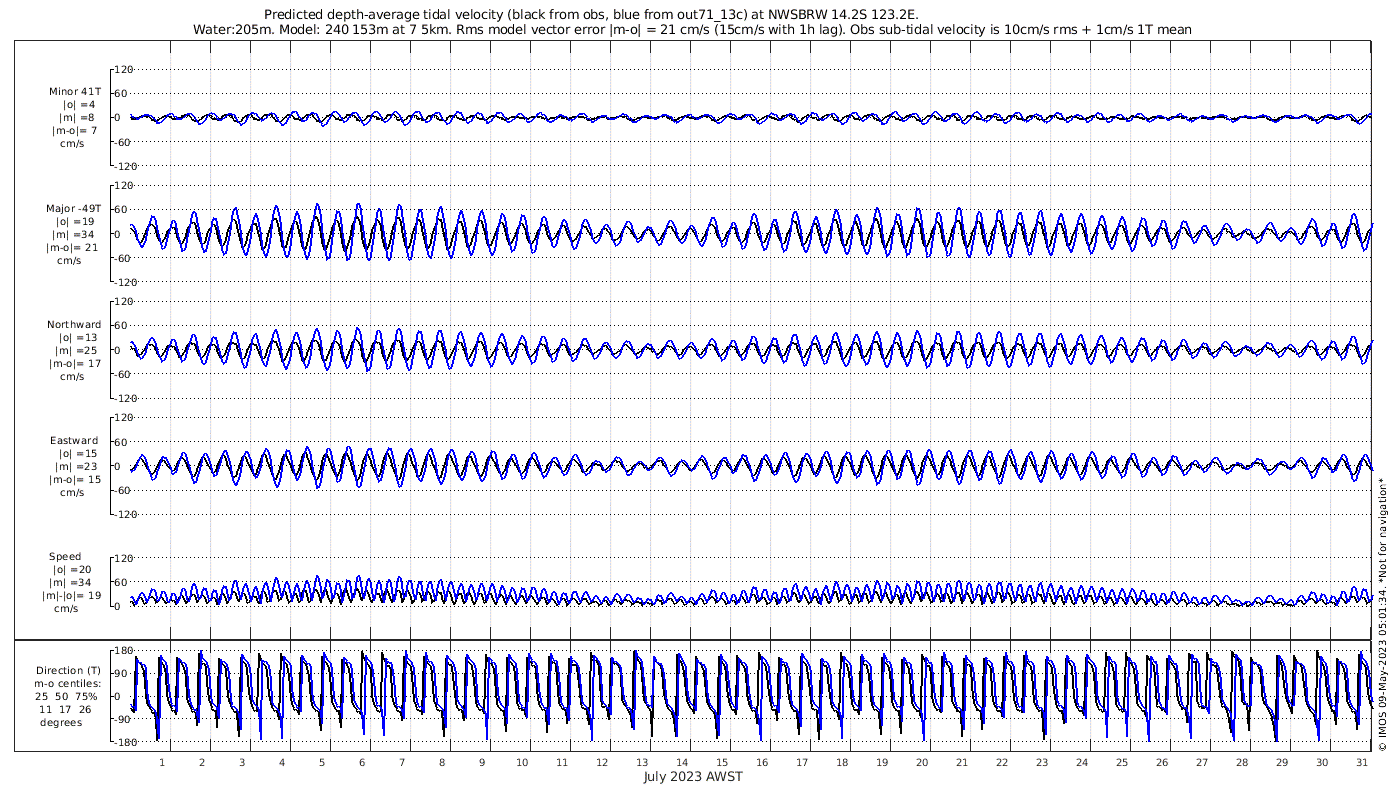Click y-axis tick '180' in Direction panel
The width and height of the screenshot is (1400, 800).
coord(126,650)
